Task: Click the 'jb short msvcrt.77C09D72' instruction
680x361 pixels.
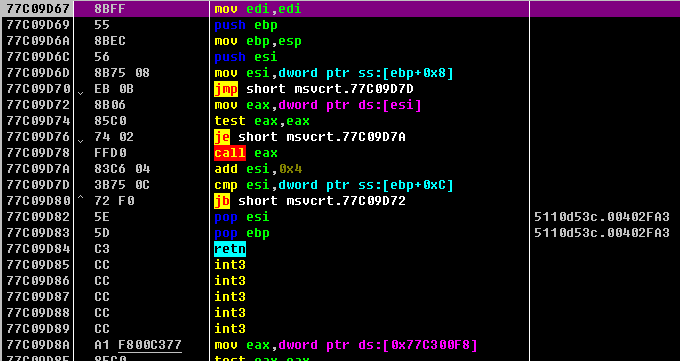Action: pyautogui.click(x=310, y=201)
